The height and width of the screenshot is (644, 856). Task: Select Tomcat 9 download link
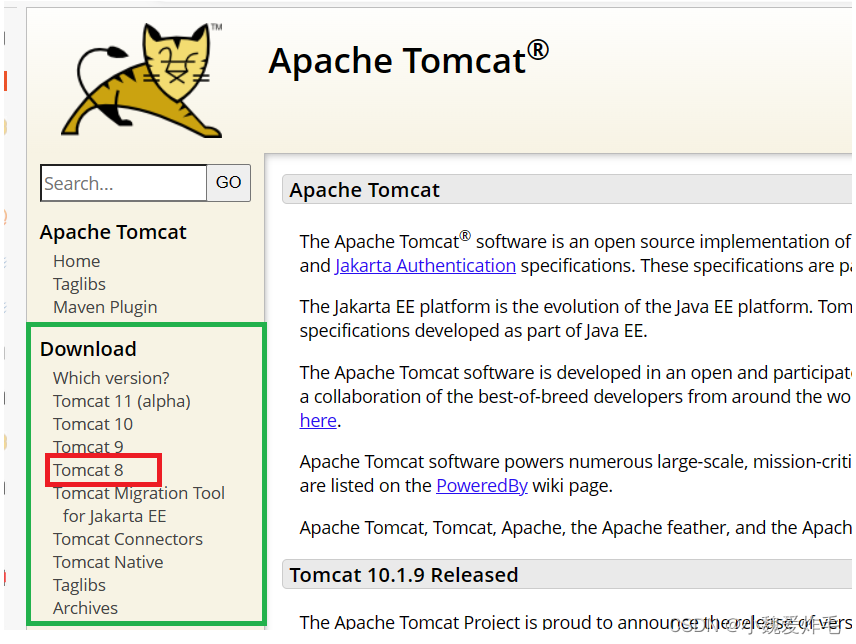(x=88, y=447)
